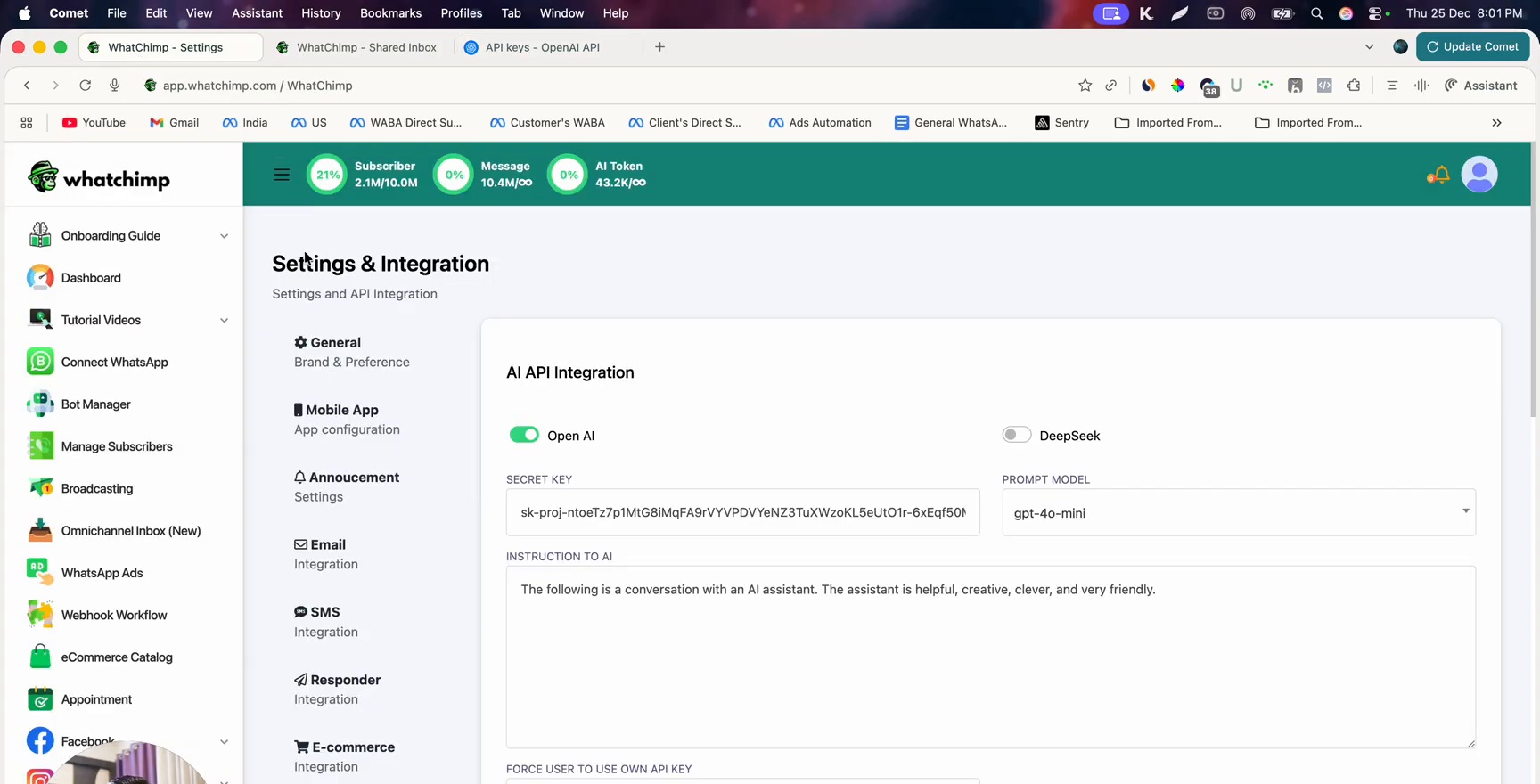Open Email Integration settings
The image size is (1540, 784).
(x=326, y=554)
